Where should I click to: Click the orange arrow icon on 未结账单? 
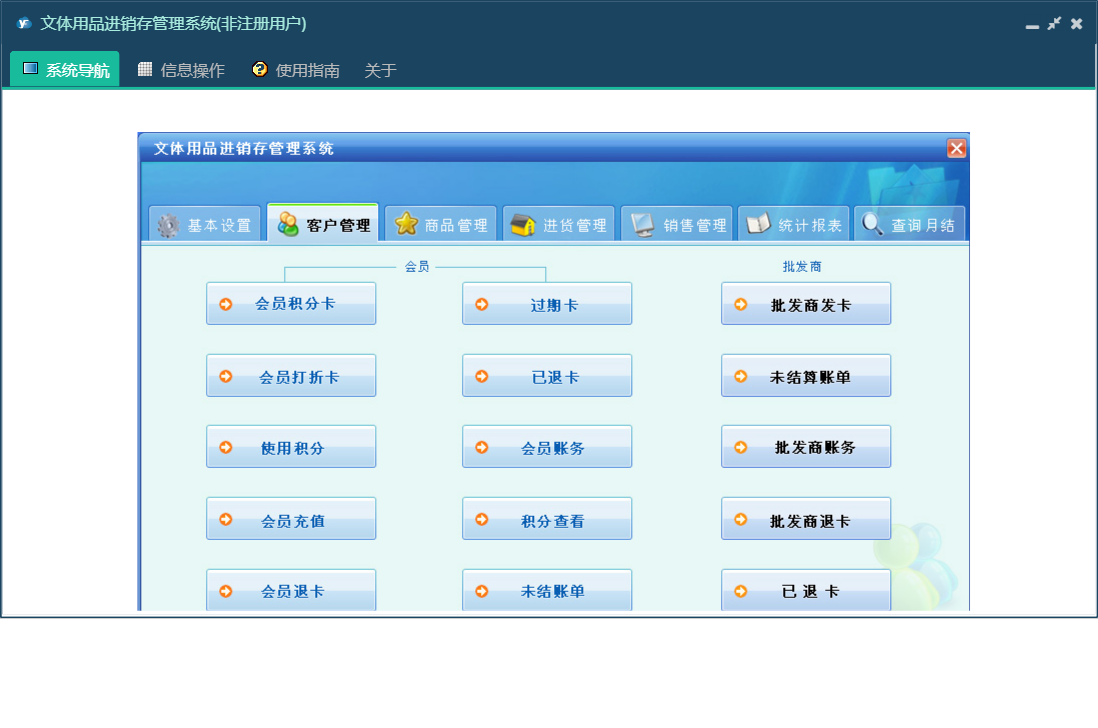482,591
